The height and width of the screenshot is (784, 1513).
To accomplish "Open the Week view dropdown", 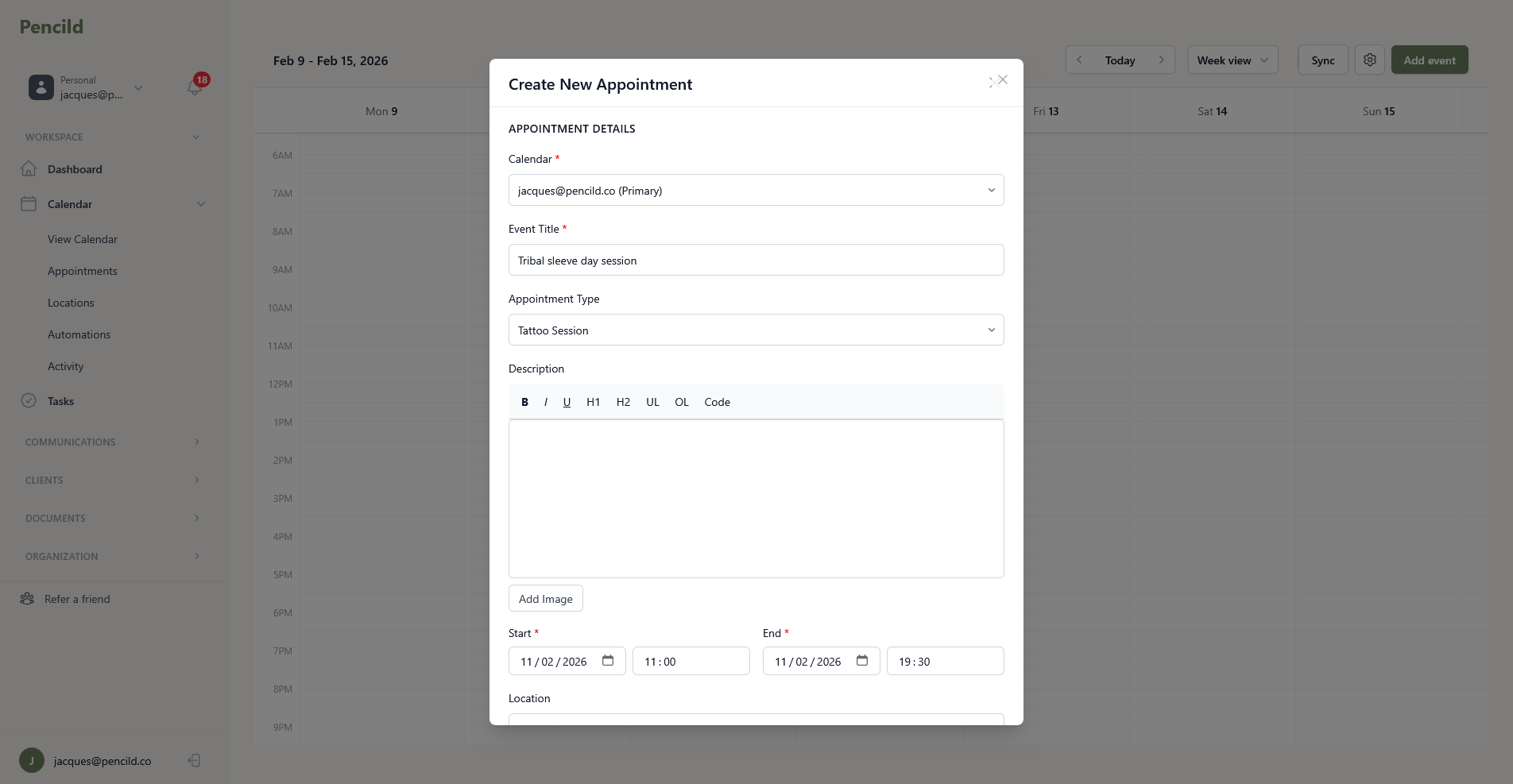I will [1232, 60].
